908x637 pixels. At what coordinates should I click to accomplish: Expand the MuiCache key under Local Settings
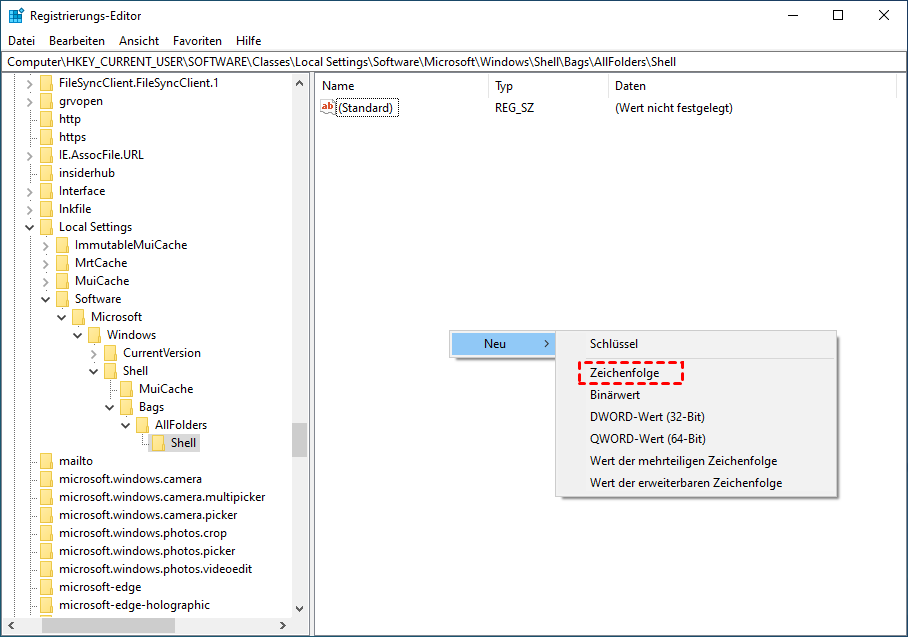tap(46, 281)
